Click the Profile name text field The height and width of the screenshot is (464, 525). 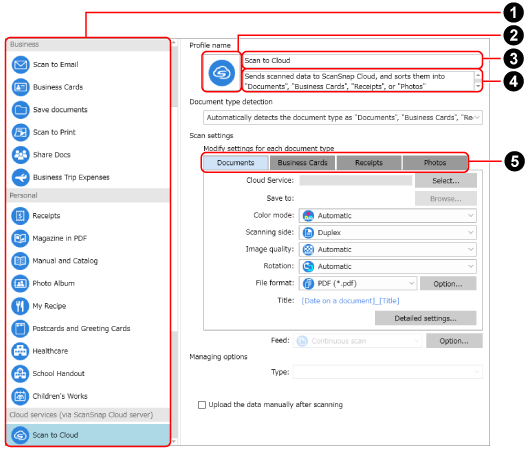pyautogui.click(x=362, y=61)
